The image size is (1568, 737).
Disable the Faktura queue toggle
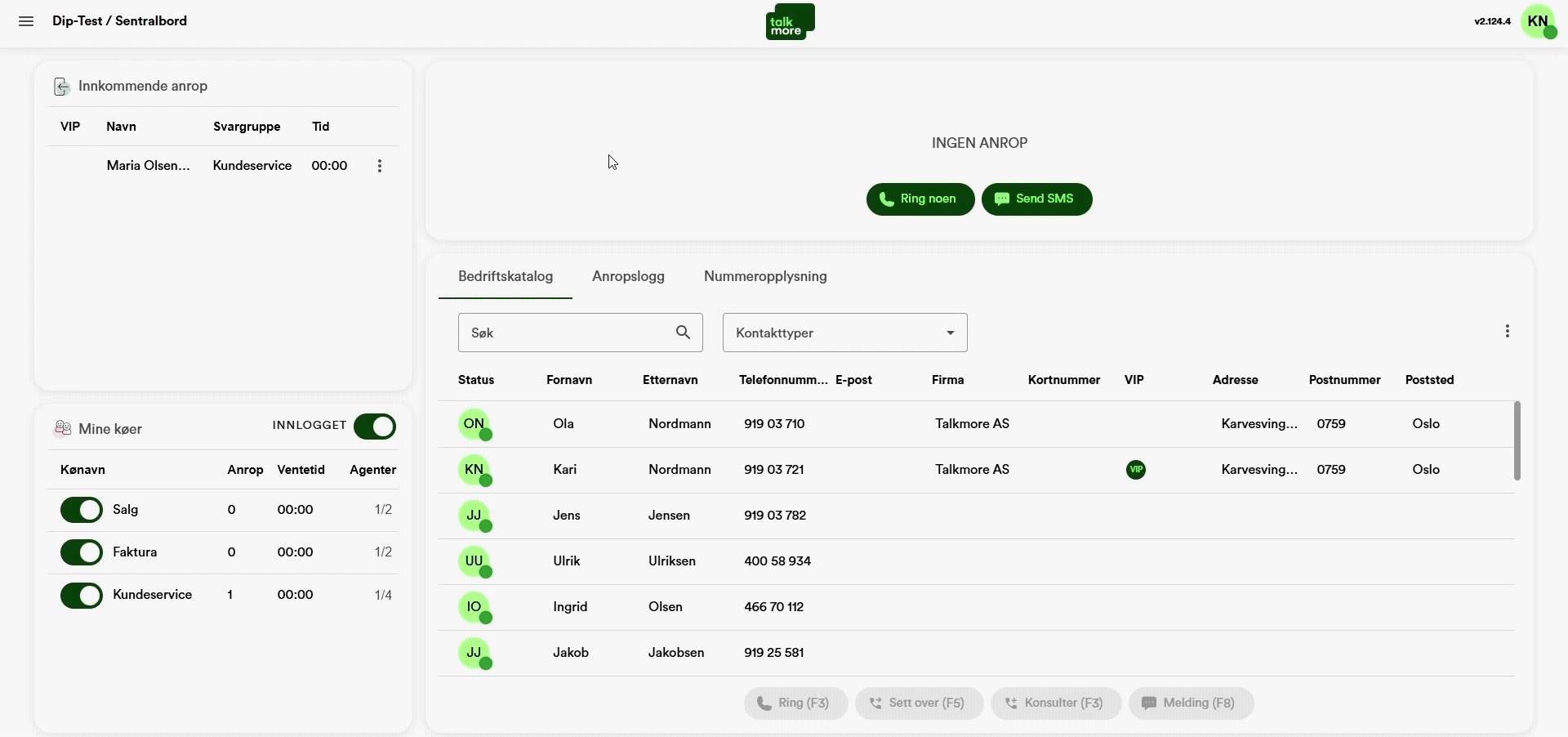pyautogui.click(x=81, y=552)
